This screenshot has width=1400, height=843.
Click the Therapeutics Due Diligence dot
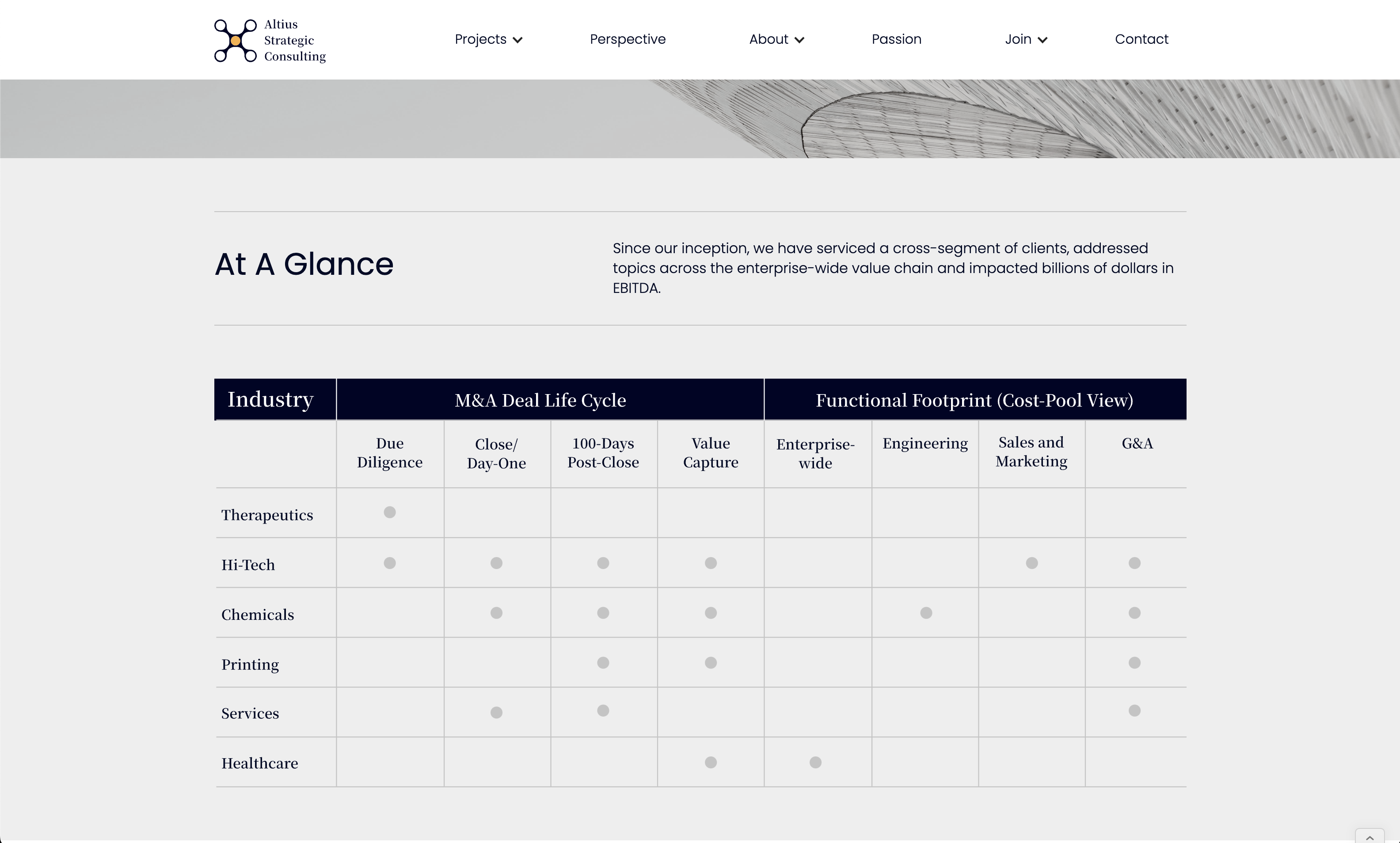(390, 513)
